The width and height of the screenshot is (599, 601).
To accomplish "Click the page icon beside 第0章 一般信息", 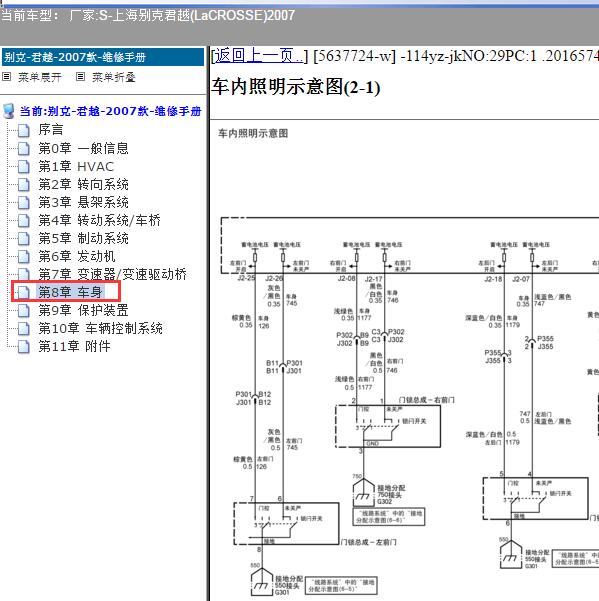I will point(24,148).
